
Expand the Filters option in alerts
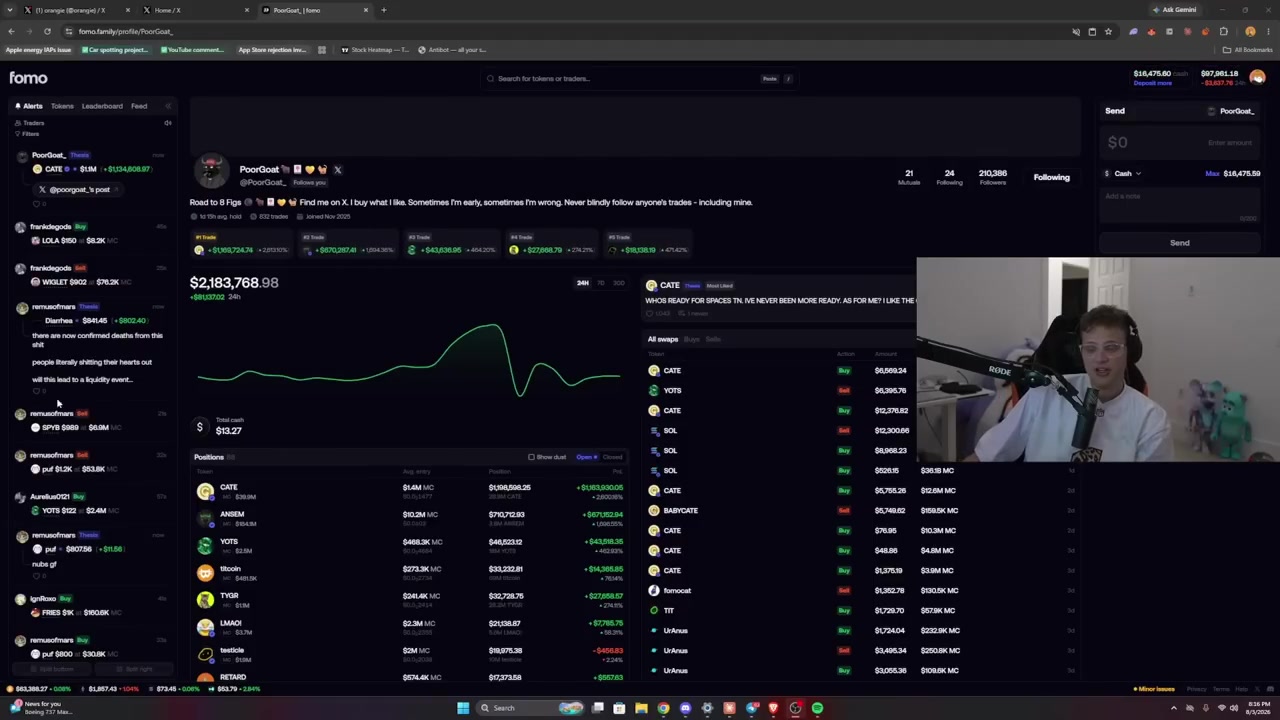point(27,134)
